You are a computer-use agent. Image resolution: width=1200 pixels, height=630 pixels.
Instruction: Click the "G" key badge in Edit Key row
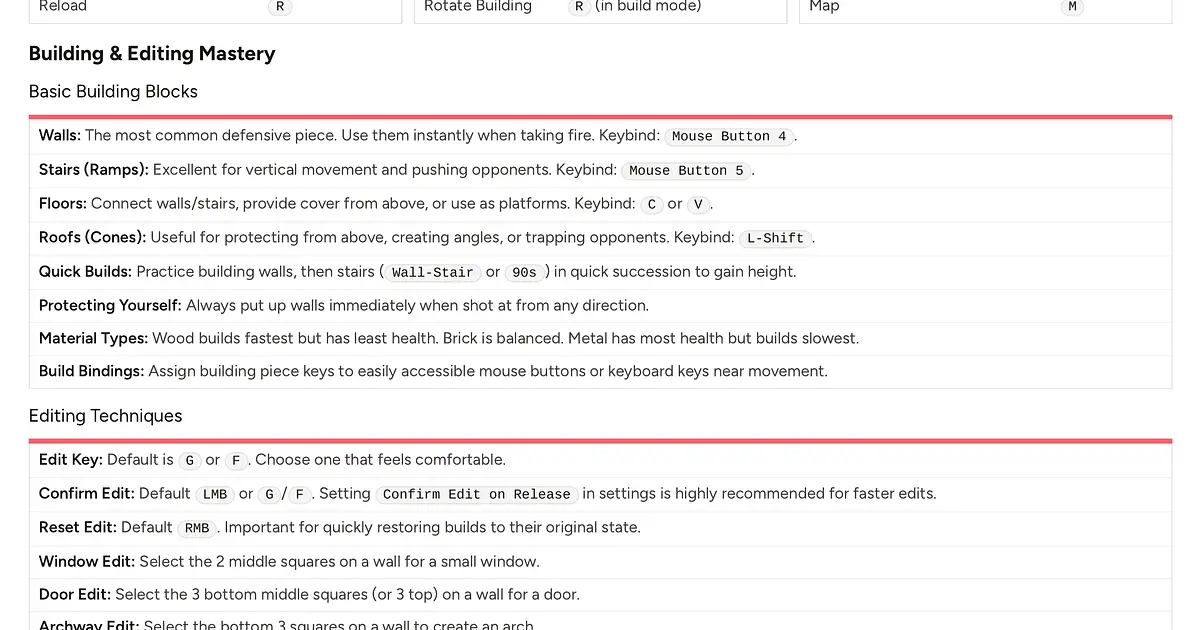190,460
